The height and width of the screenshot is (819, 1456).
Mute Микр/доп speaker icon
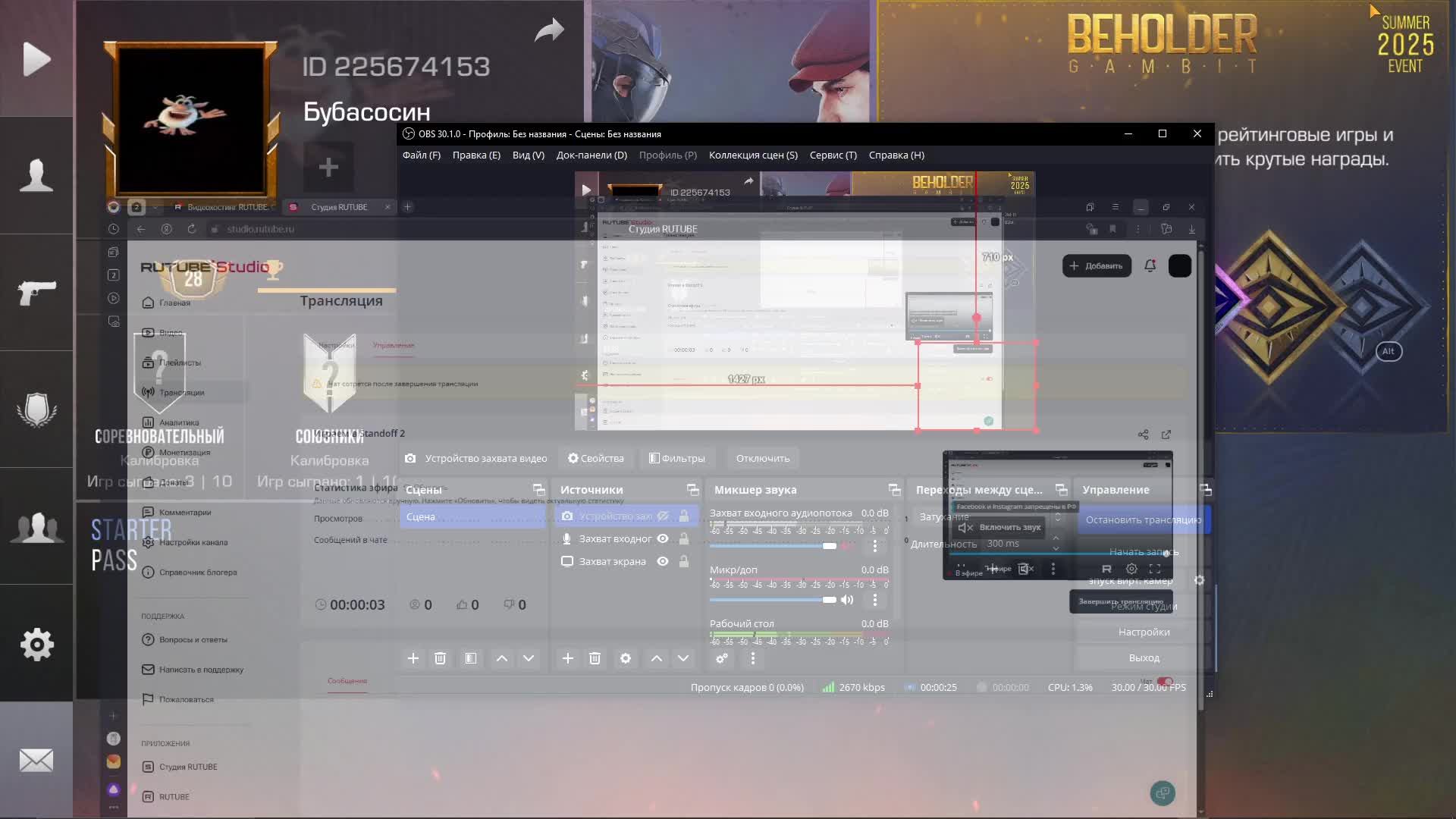(847, 600)
